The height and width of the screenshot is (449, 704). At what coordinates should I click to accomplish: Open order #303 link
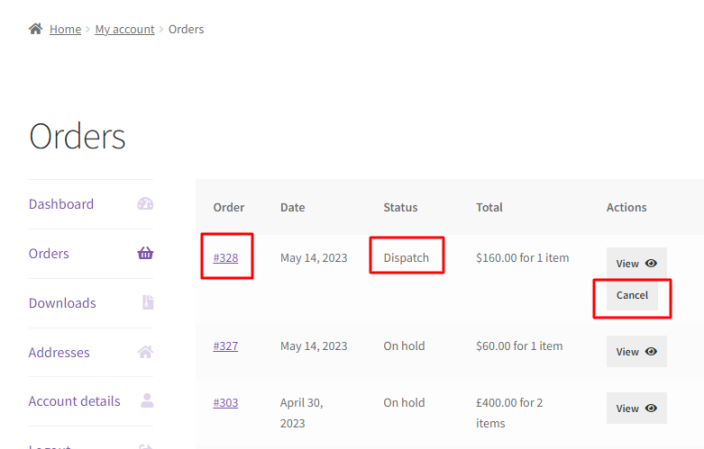225,403
